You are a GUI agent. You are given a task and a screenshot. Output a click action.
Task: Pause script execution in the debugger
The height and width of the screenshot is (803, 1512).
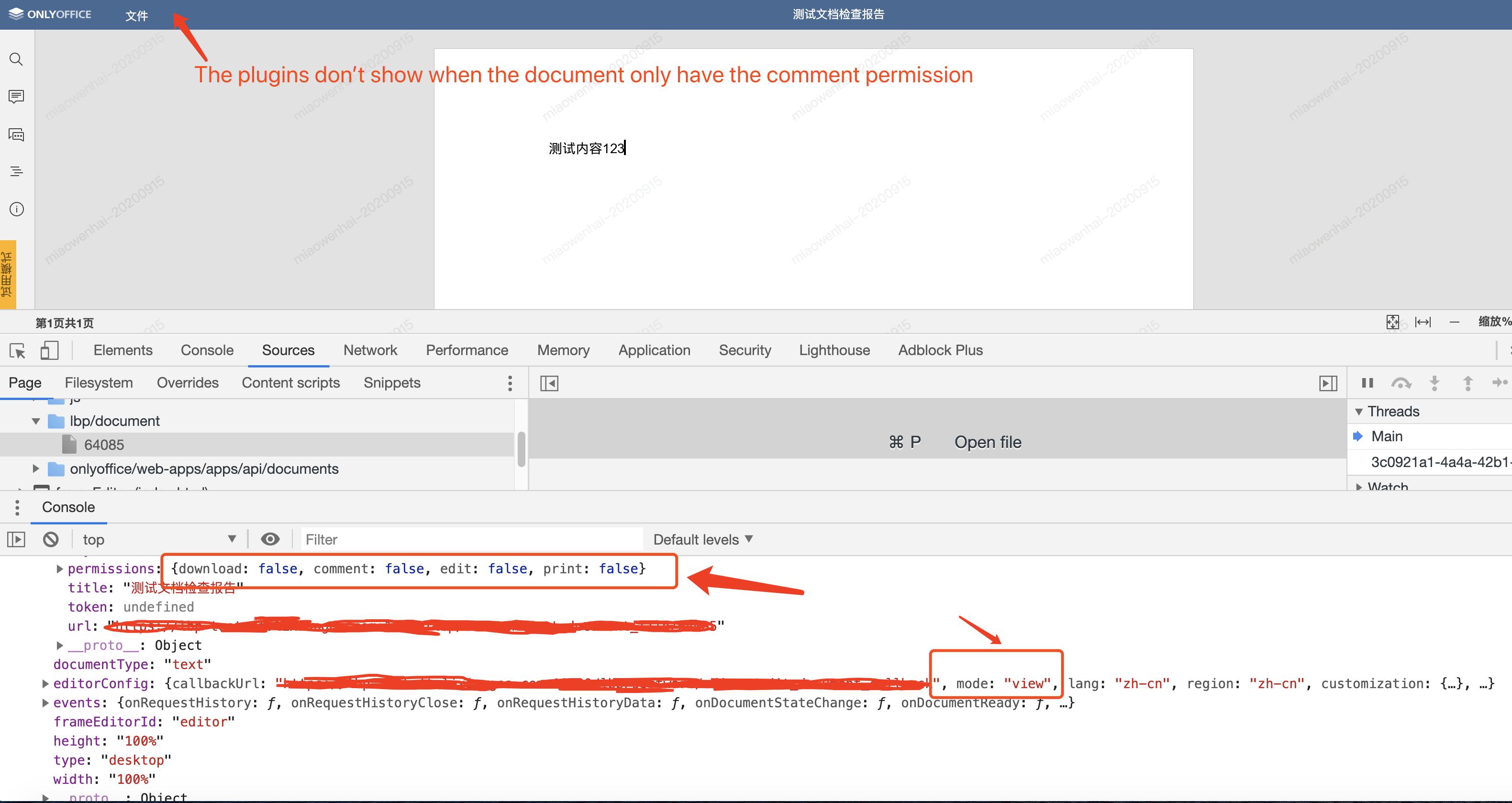[x=1367, y=383]
